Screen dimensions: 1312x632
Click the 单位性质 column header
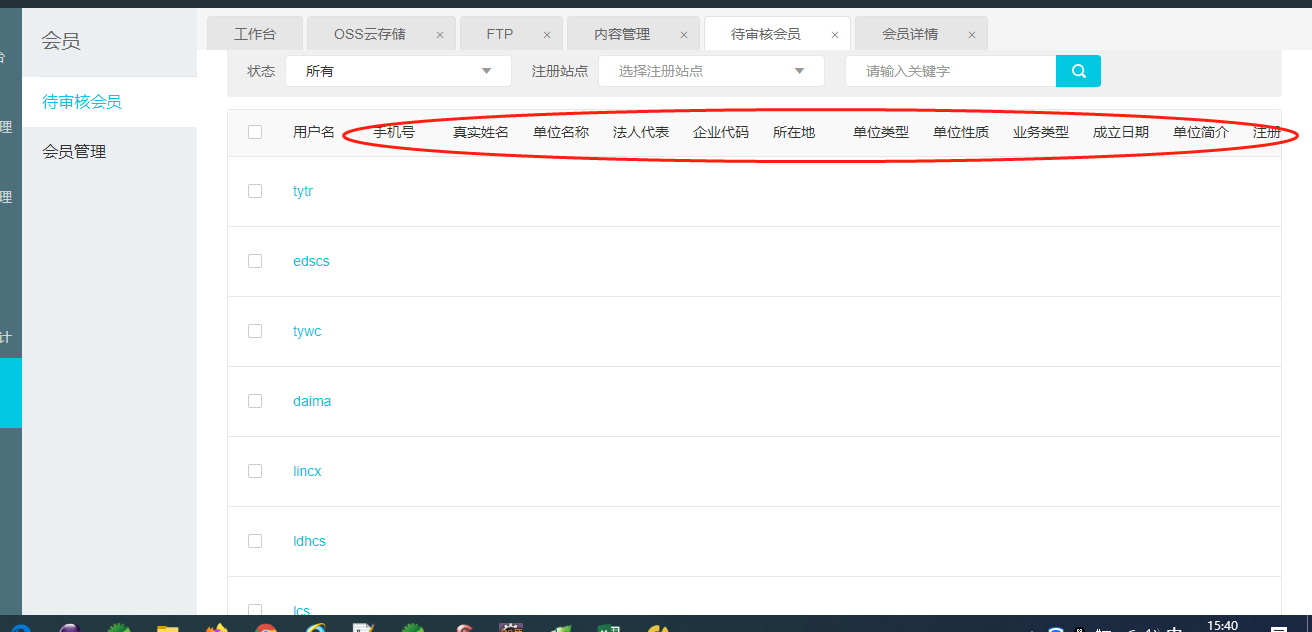961,132
